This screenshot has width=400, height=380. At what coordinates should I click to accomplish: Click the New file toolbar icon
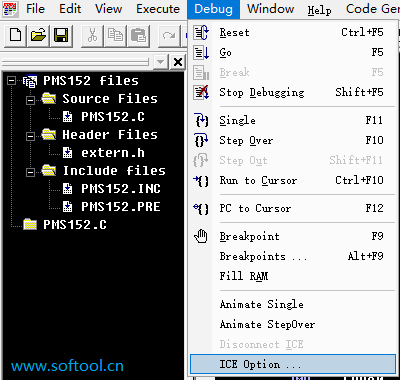click(15, 35)
